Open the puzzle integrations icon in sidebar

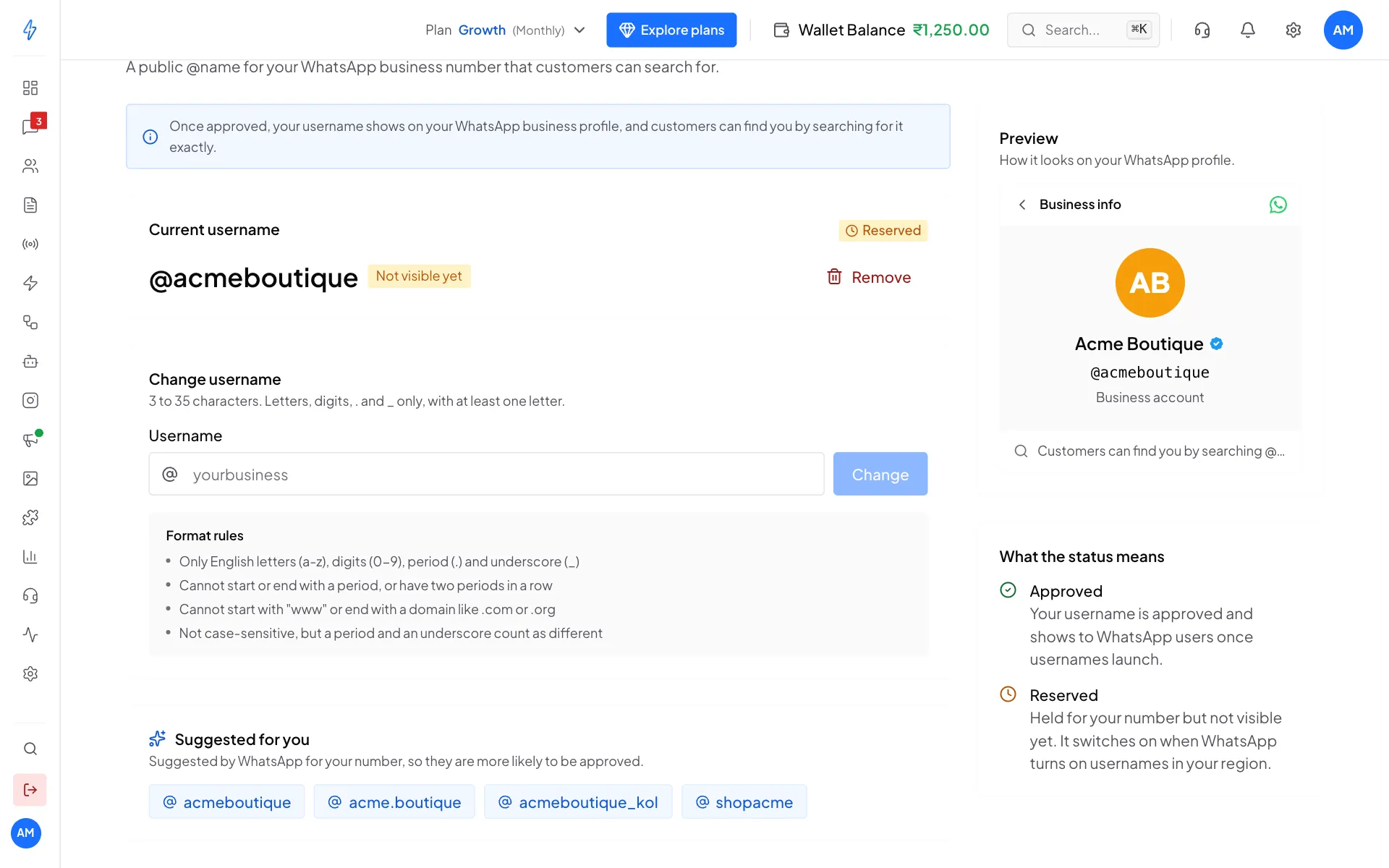point(30,517)
